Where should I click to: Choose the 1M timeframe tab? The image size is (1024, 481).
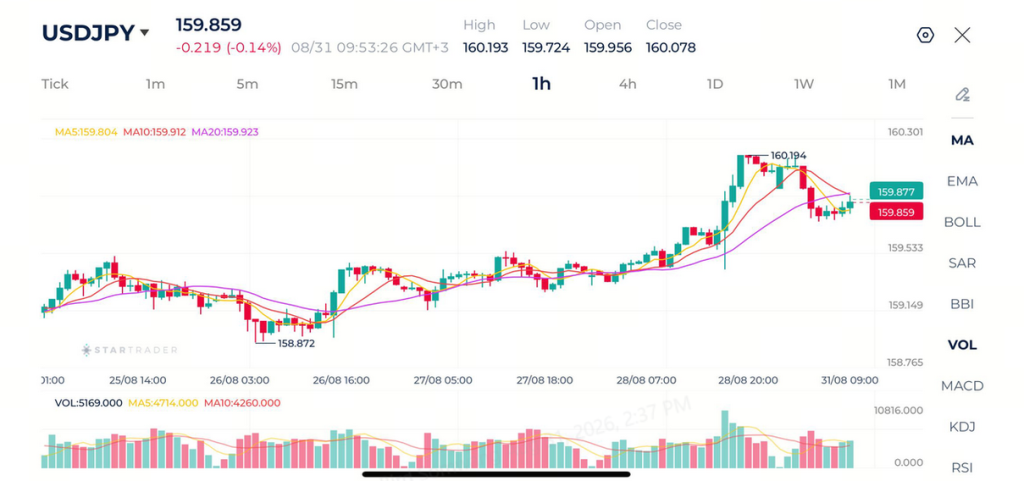coord(897,84)
